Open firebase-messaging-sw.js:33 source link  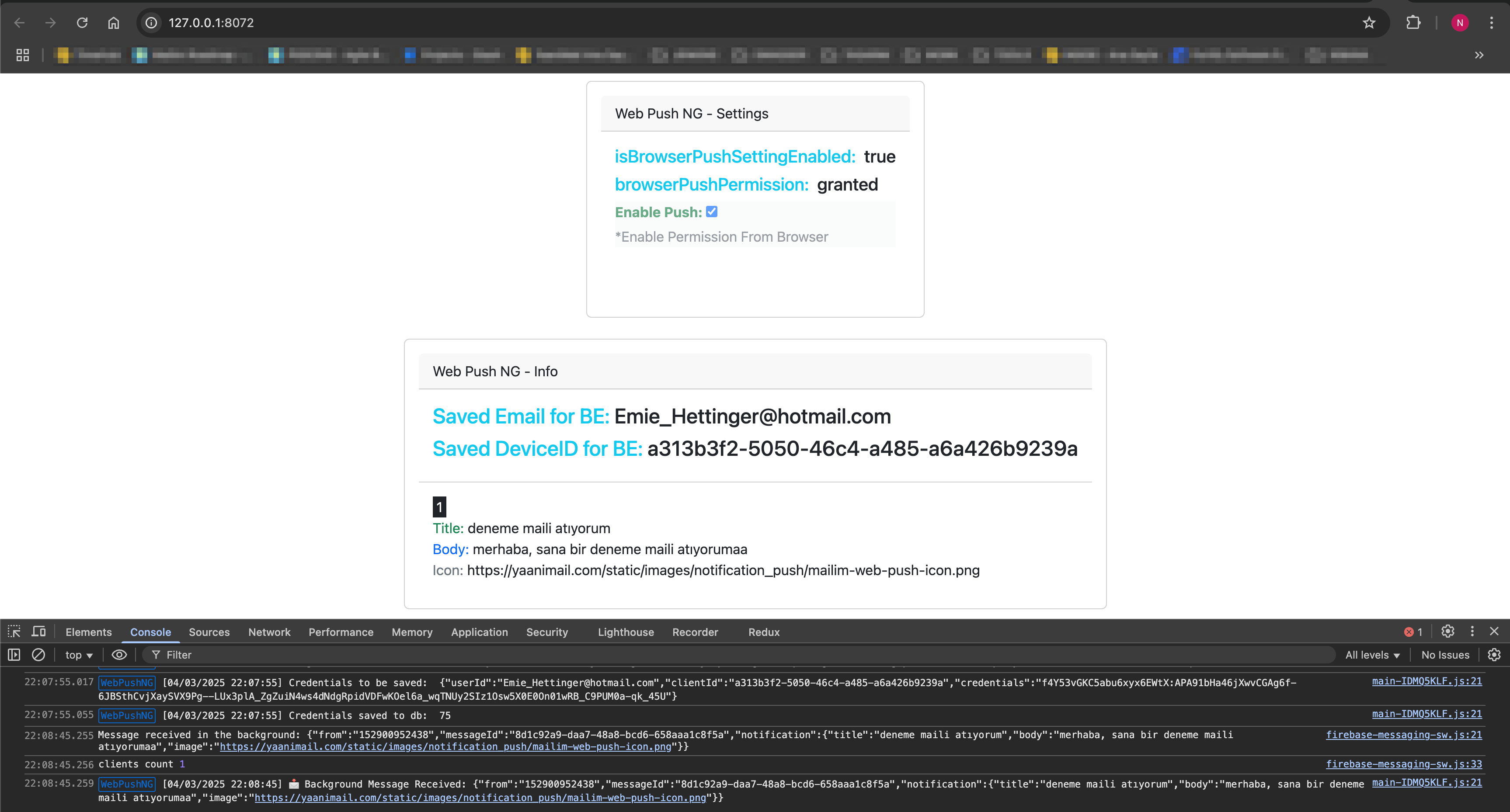tap(1404, 764)
